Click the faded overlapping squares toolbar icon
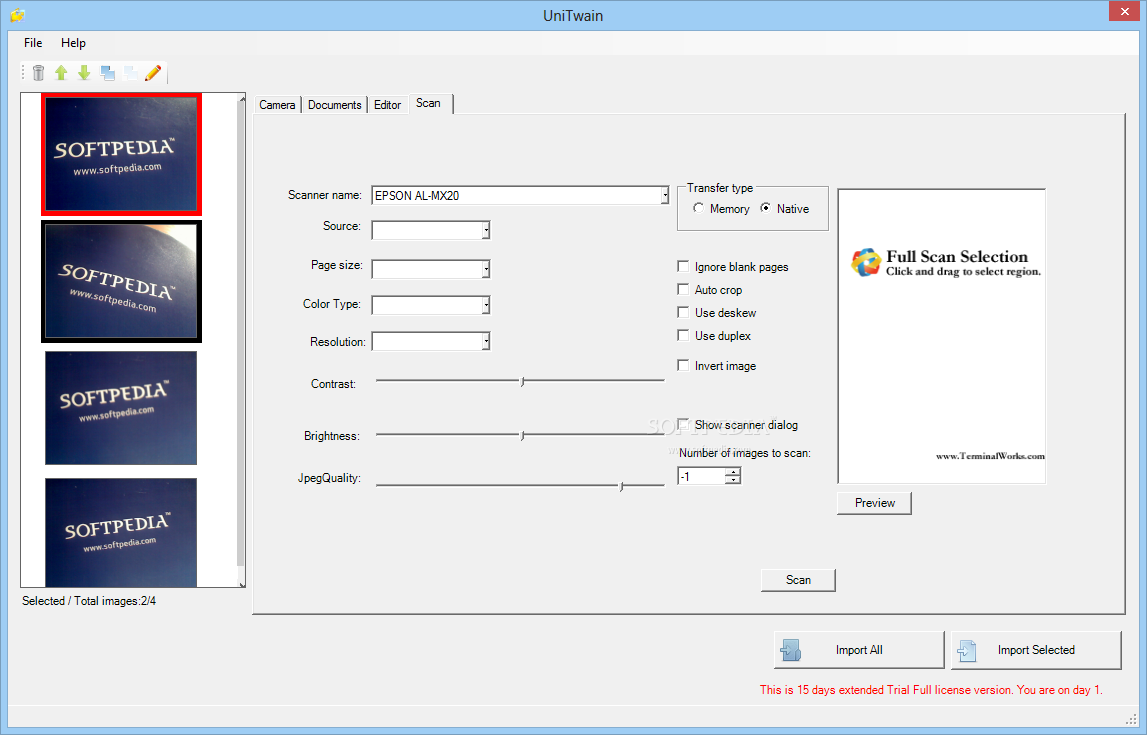 click(x=130, y=72)
